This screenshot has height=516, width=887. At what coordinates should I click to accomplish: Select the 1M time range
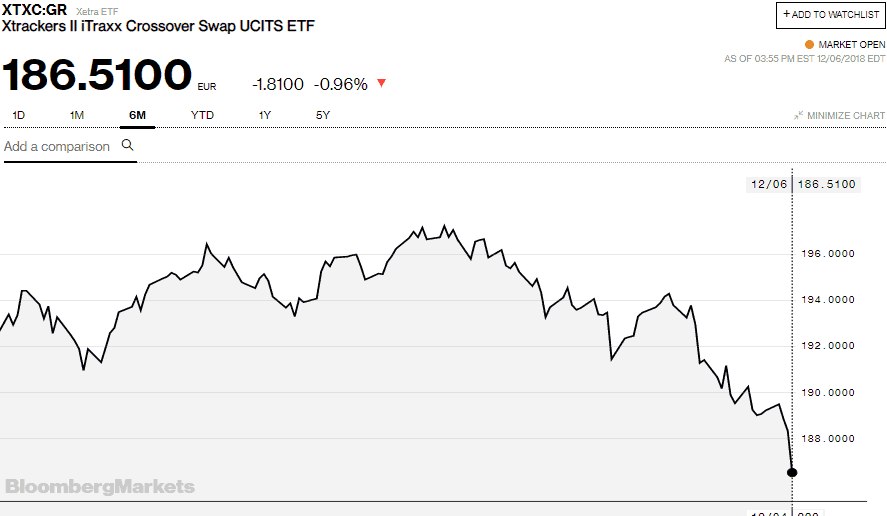[x=77, y=115]
